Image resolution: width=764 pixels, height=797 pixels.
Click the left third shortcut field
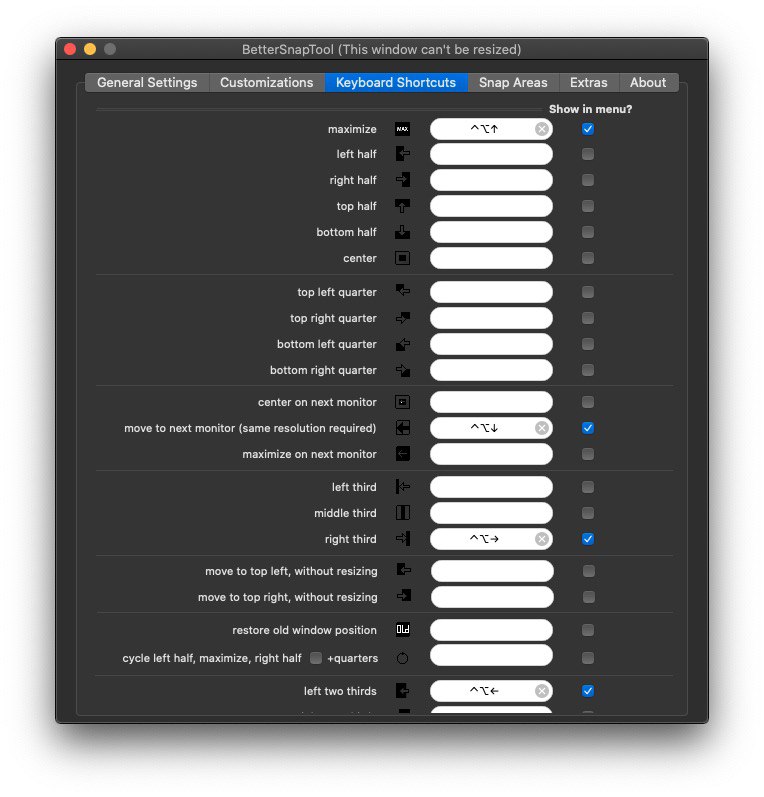click(x=491, y=487)
